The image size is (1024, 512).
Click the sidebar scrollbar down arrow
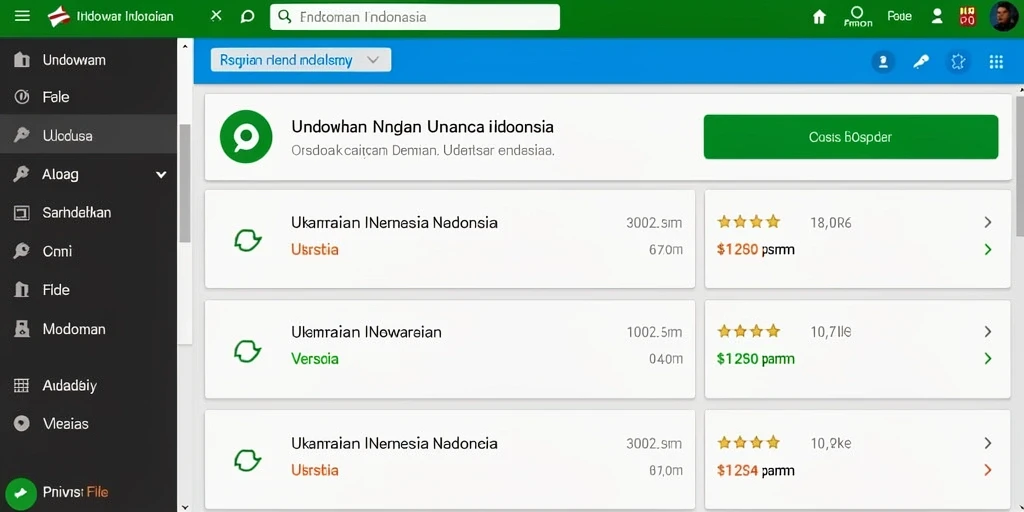(185, 506)
